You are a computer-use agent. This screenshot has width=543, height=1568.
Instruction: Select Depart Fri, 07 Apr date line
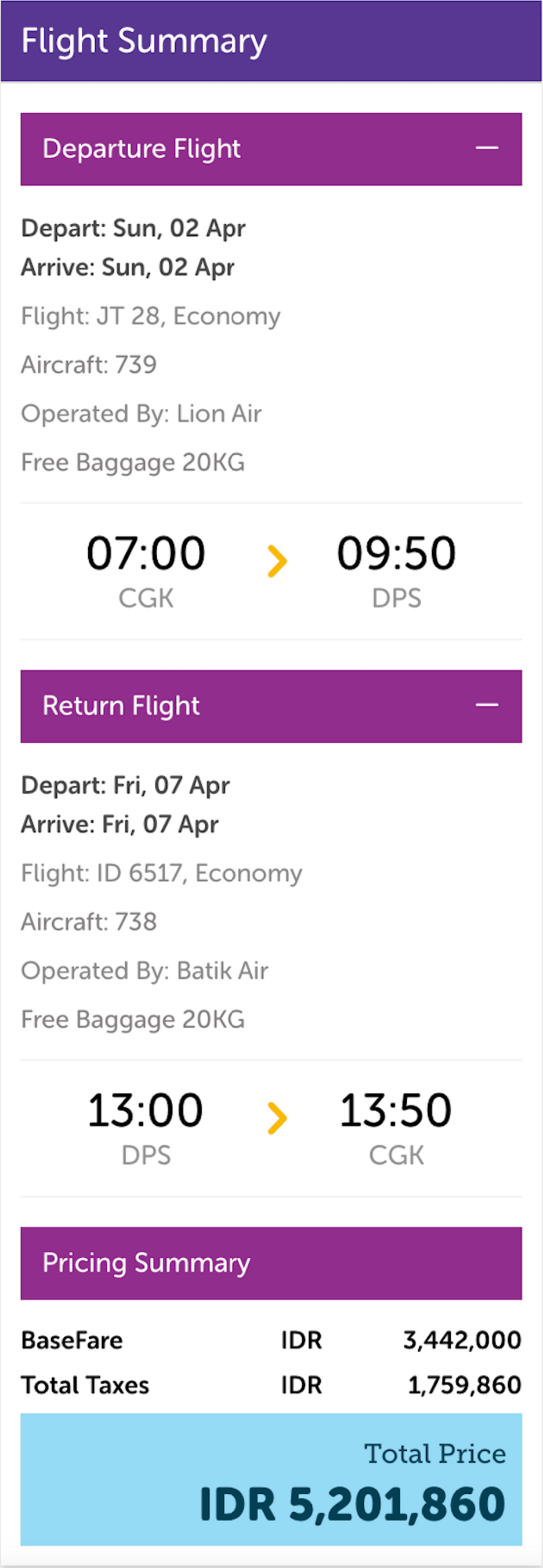click(125, 786)
